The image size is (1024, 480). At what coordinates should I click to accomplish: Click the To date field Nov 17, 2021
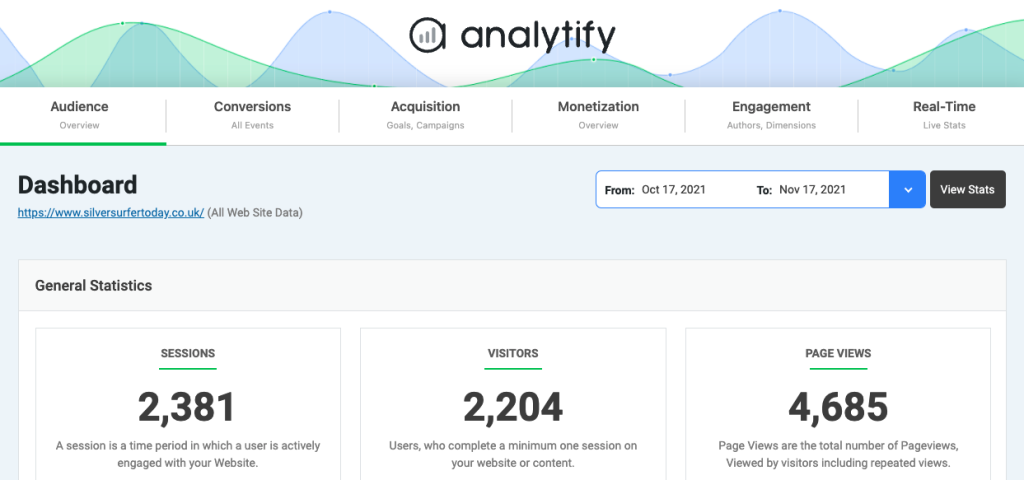click(812, 189)
